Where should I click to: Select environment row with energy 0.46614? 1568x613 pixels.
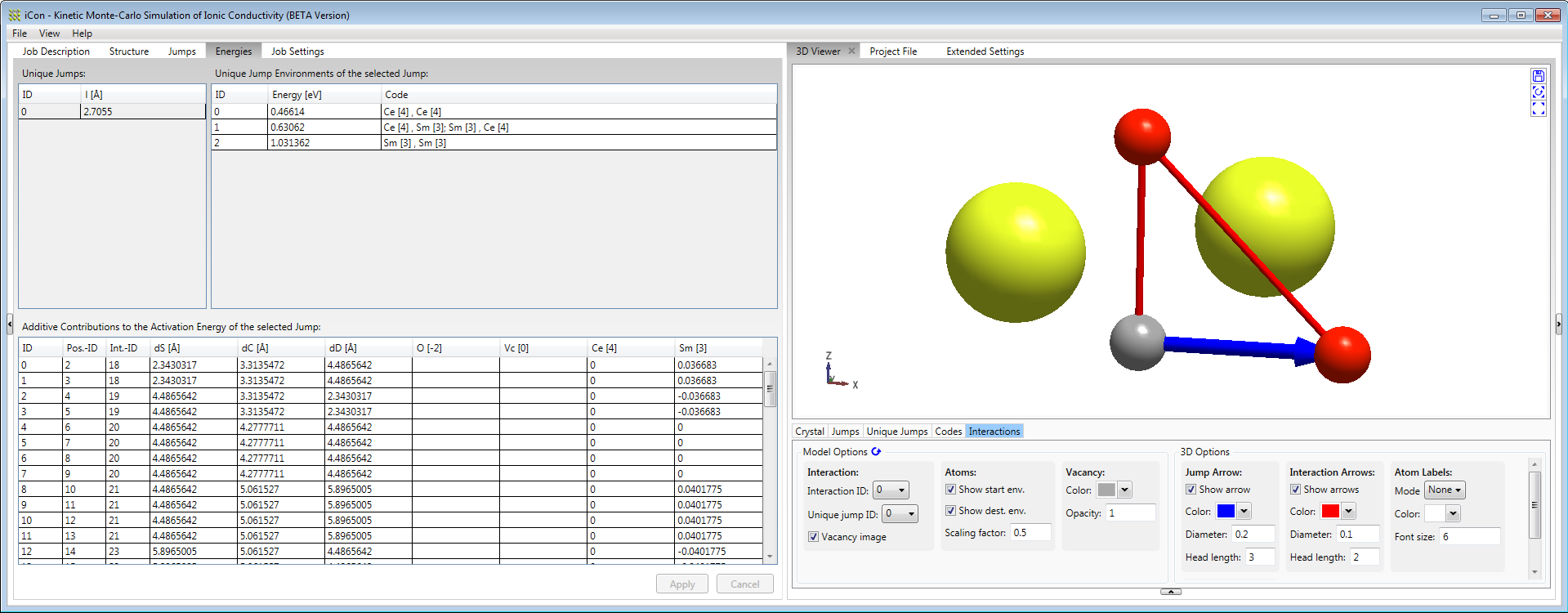click(x=494, y=111)
